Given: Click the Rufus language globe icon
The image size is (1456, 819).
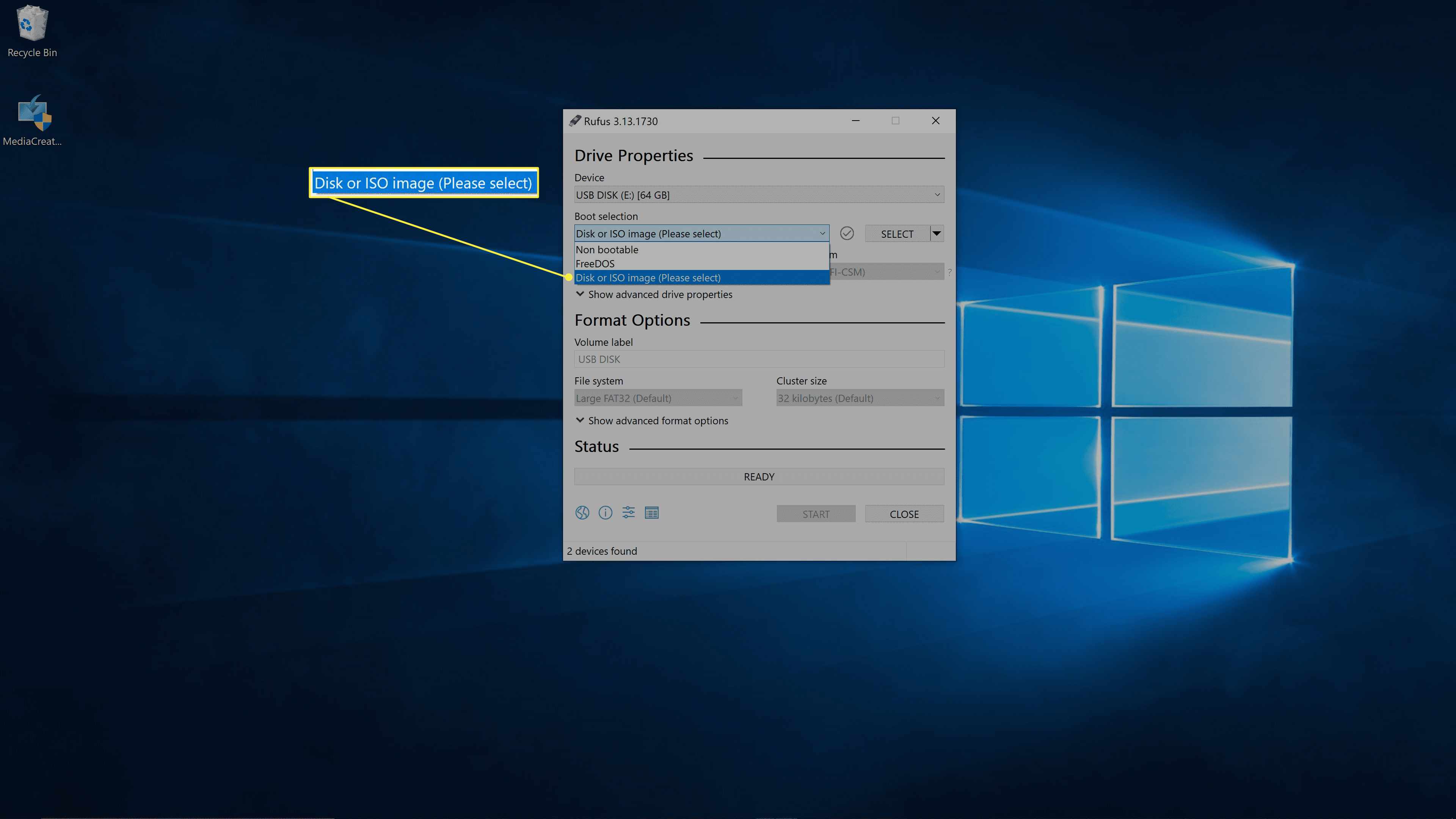Looking at the screenshot, I should [x=582, y=513].
